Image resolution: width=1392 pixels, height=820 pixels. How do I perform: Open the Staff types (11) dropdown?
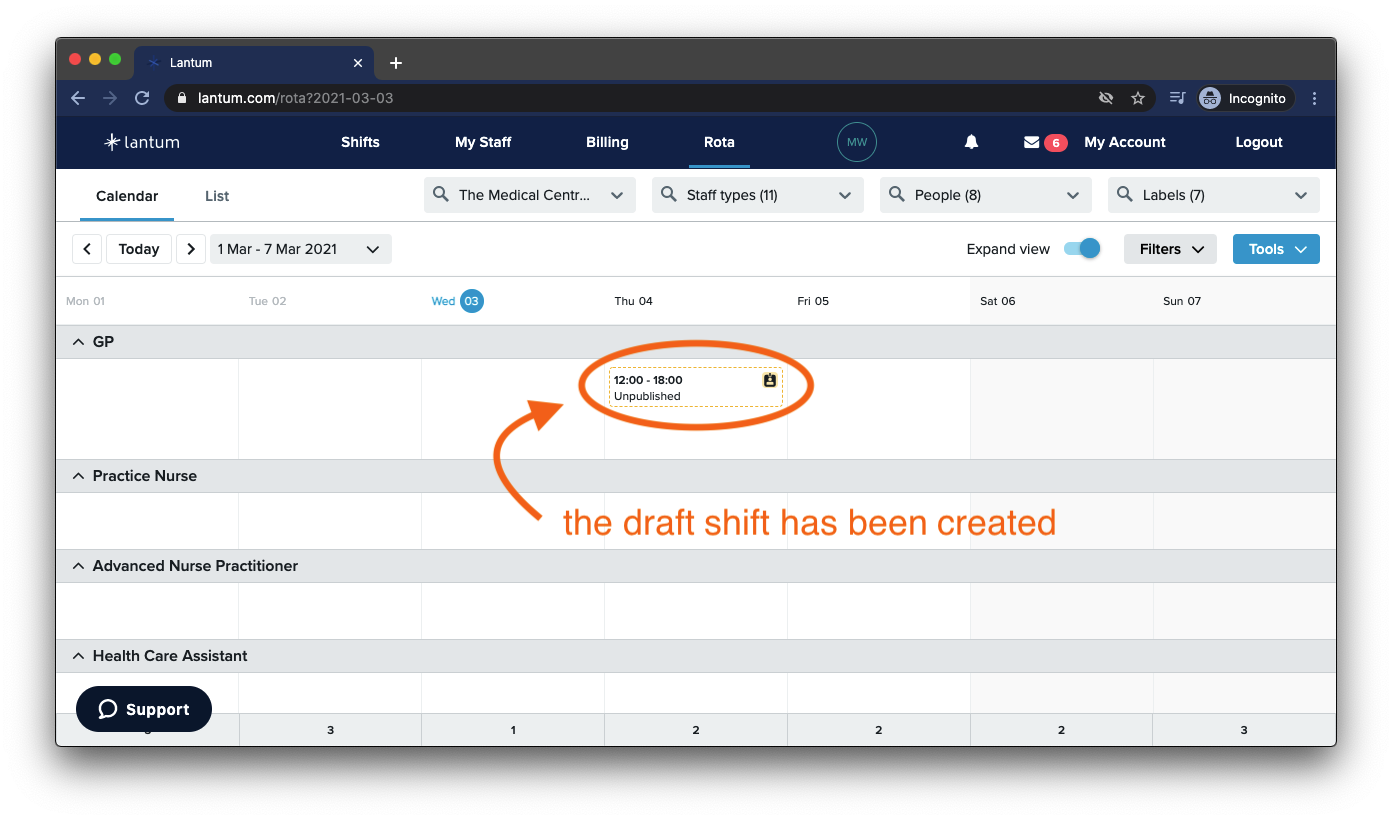(758, 195)
